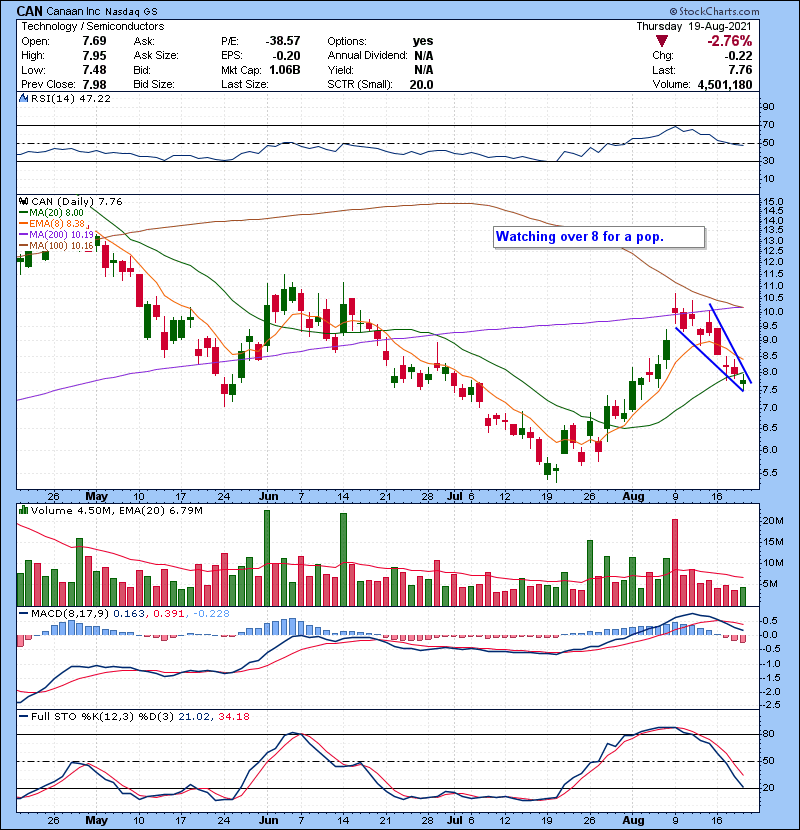Click the Volume value 4,501,180

pos(725,85)
